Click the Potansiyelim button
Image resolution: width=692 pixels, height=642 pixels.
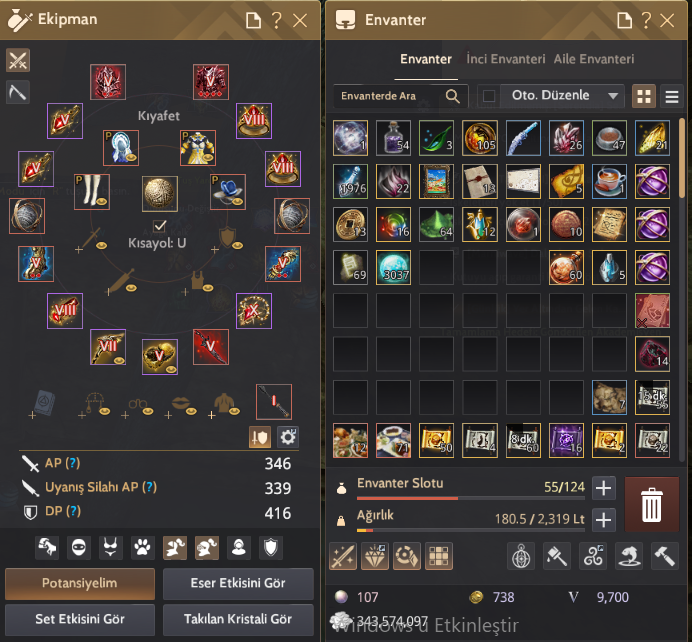pyautogui.click(x=80, y=583)
